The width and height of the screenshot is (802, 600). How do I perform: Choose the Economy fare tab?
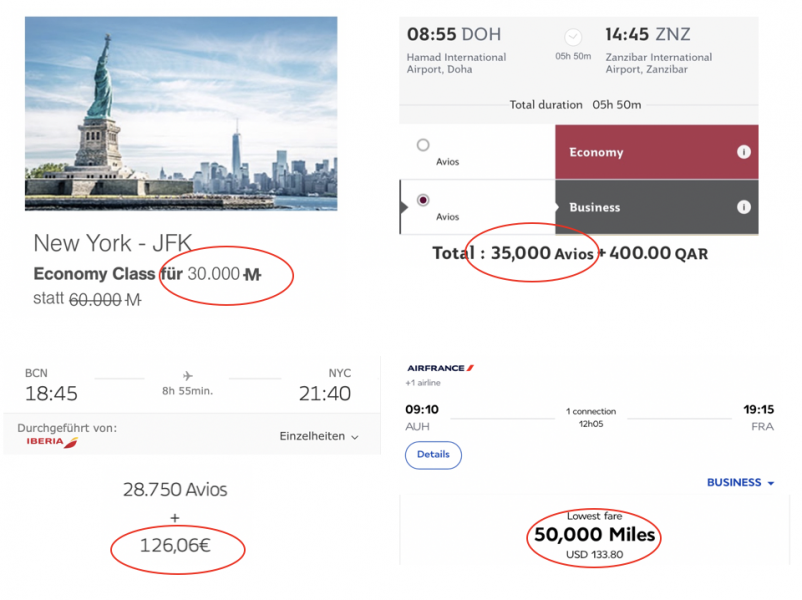click(x=656, y=152)
